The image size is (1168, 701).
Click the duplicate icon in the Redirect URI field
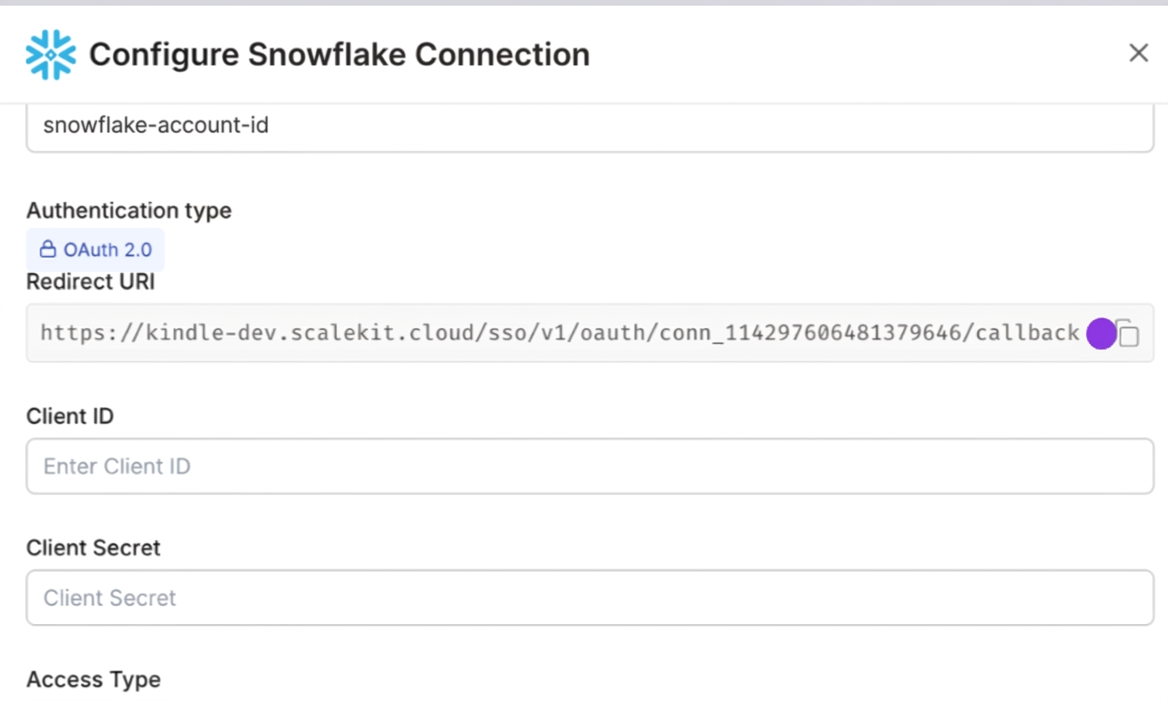pos(1129,333)
